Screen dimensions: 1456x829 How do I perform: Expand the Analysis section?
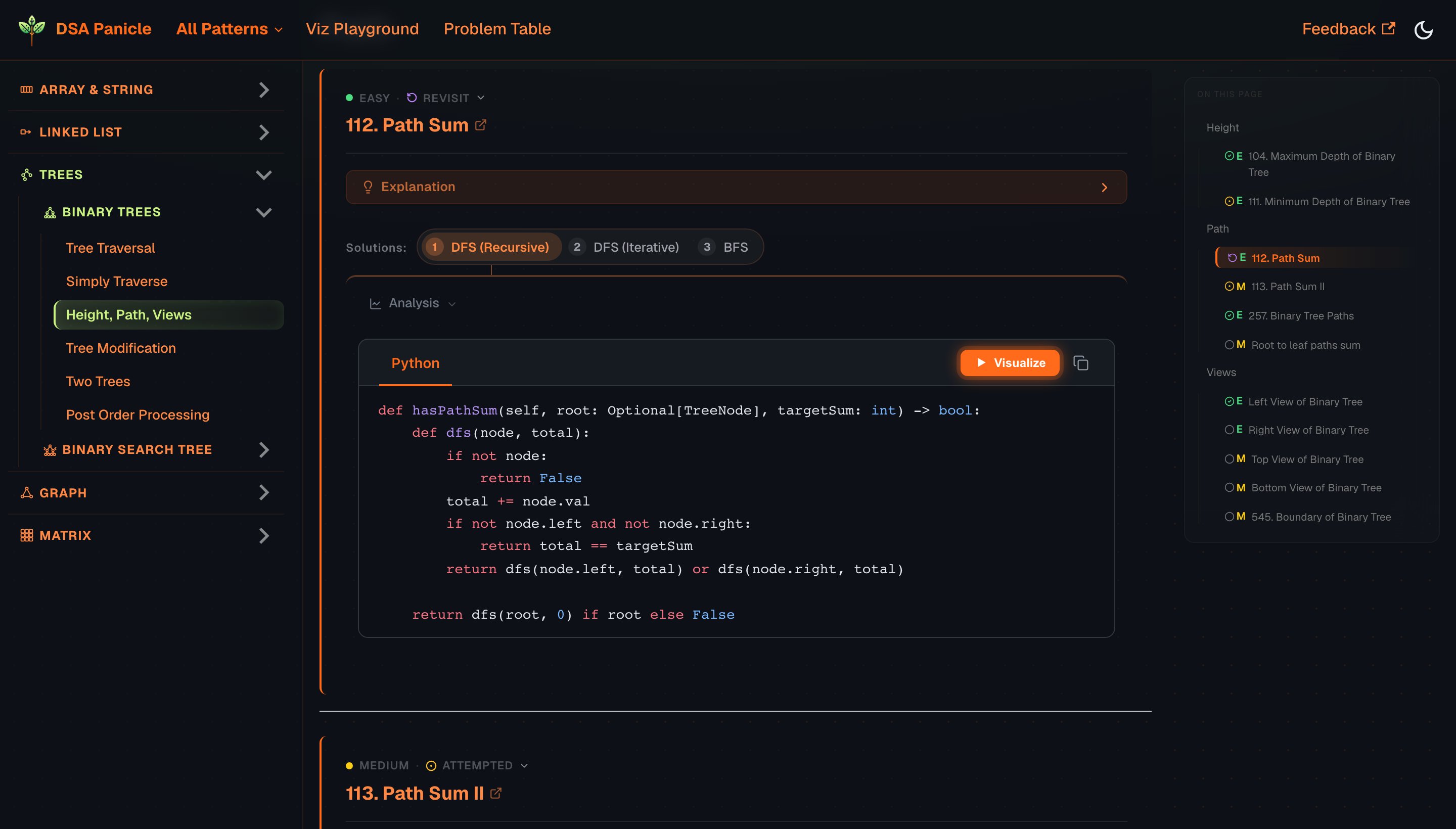(414, 303)
